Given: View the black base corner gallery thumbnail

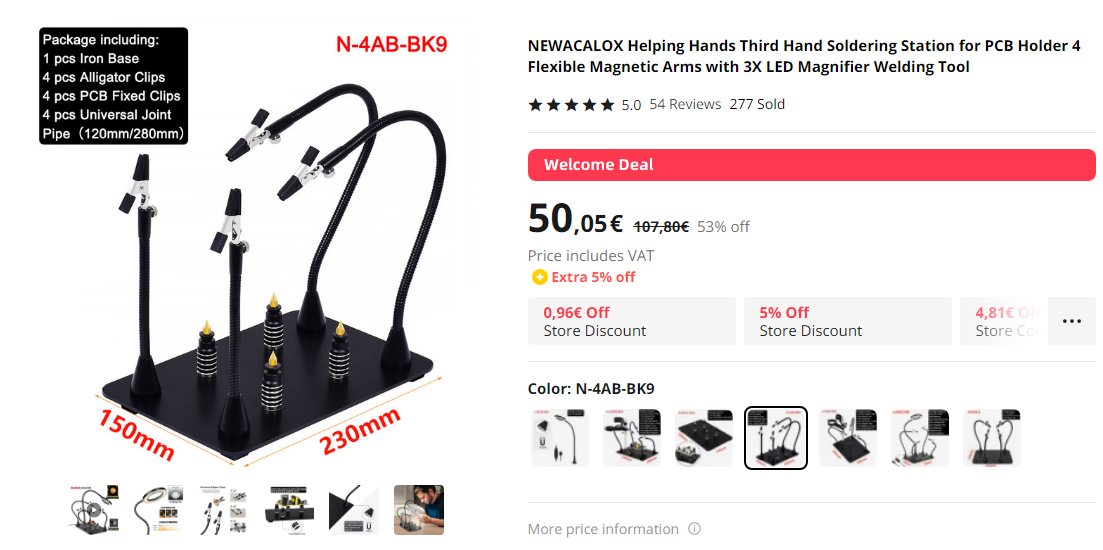Looking at the screenshot, I should coord(354,510).
